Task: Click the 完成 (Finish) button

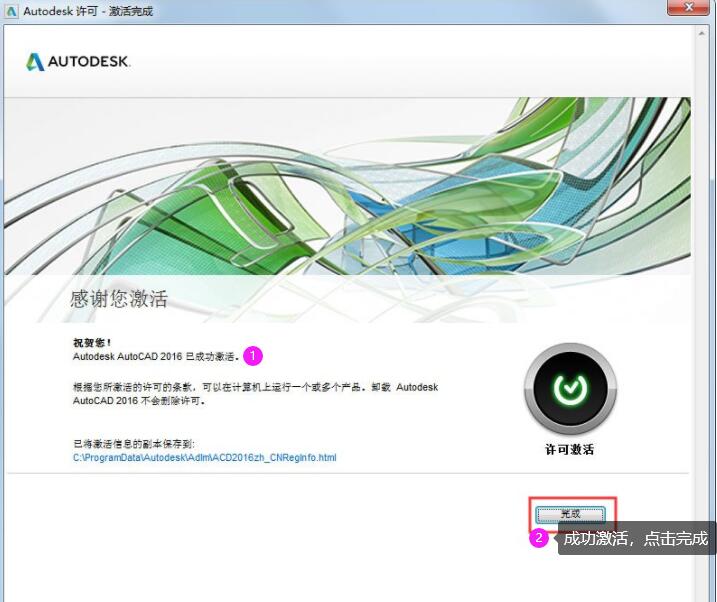Action: tap(570, 514)
